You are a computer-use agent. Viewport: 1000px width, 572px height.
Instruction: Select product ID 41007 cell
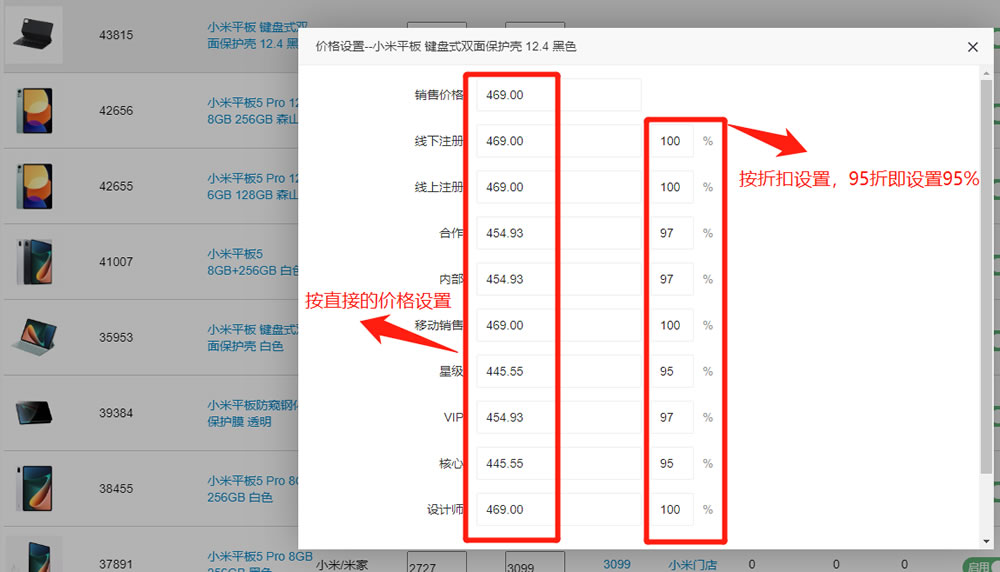click(116, 262)
